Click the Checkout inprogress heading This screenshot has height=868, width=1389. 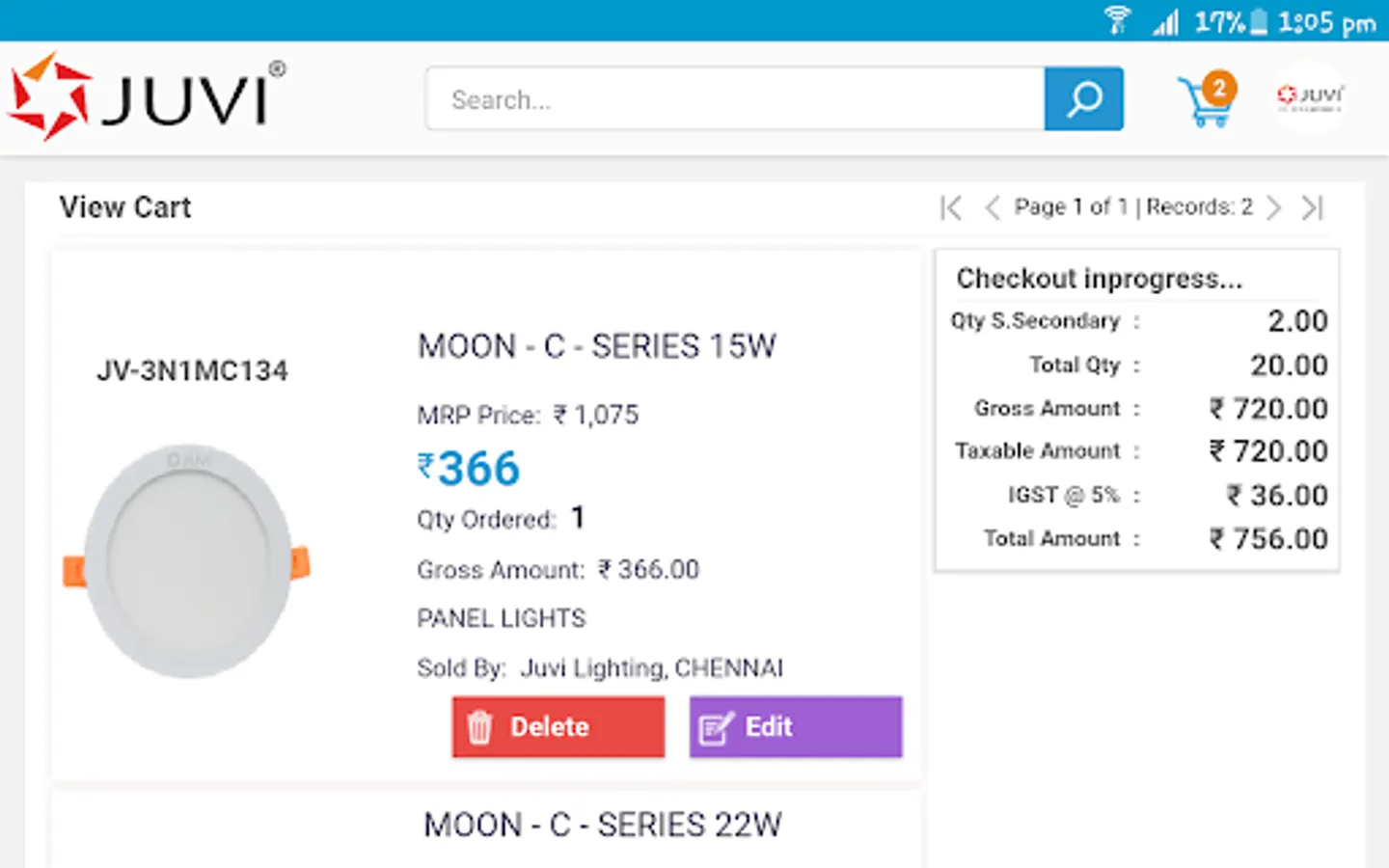coord(1099,279)
